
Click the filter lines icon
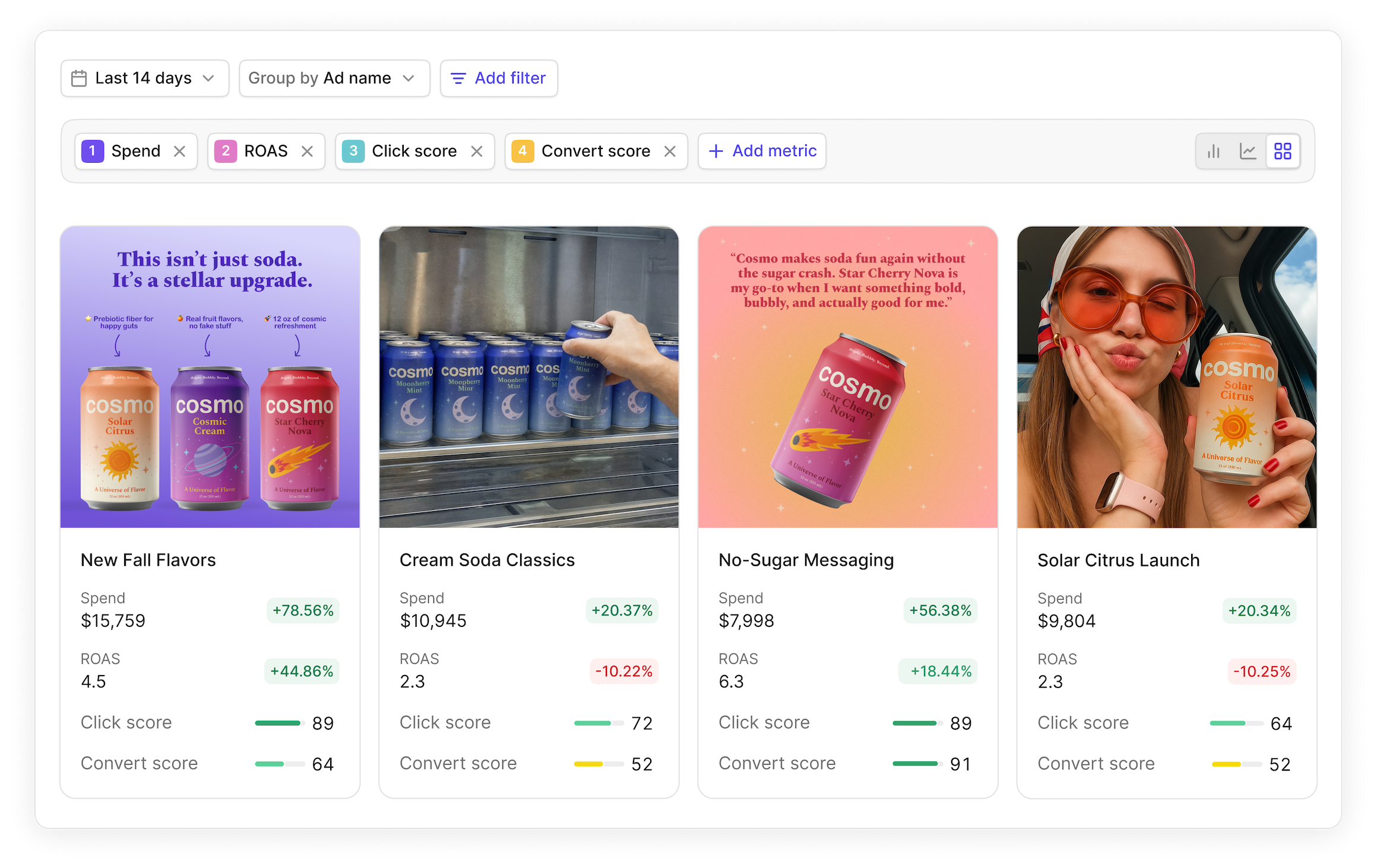coord(458,78)
